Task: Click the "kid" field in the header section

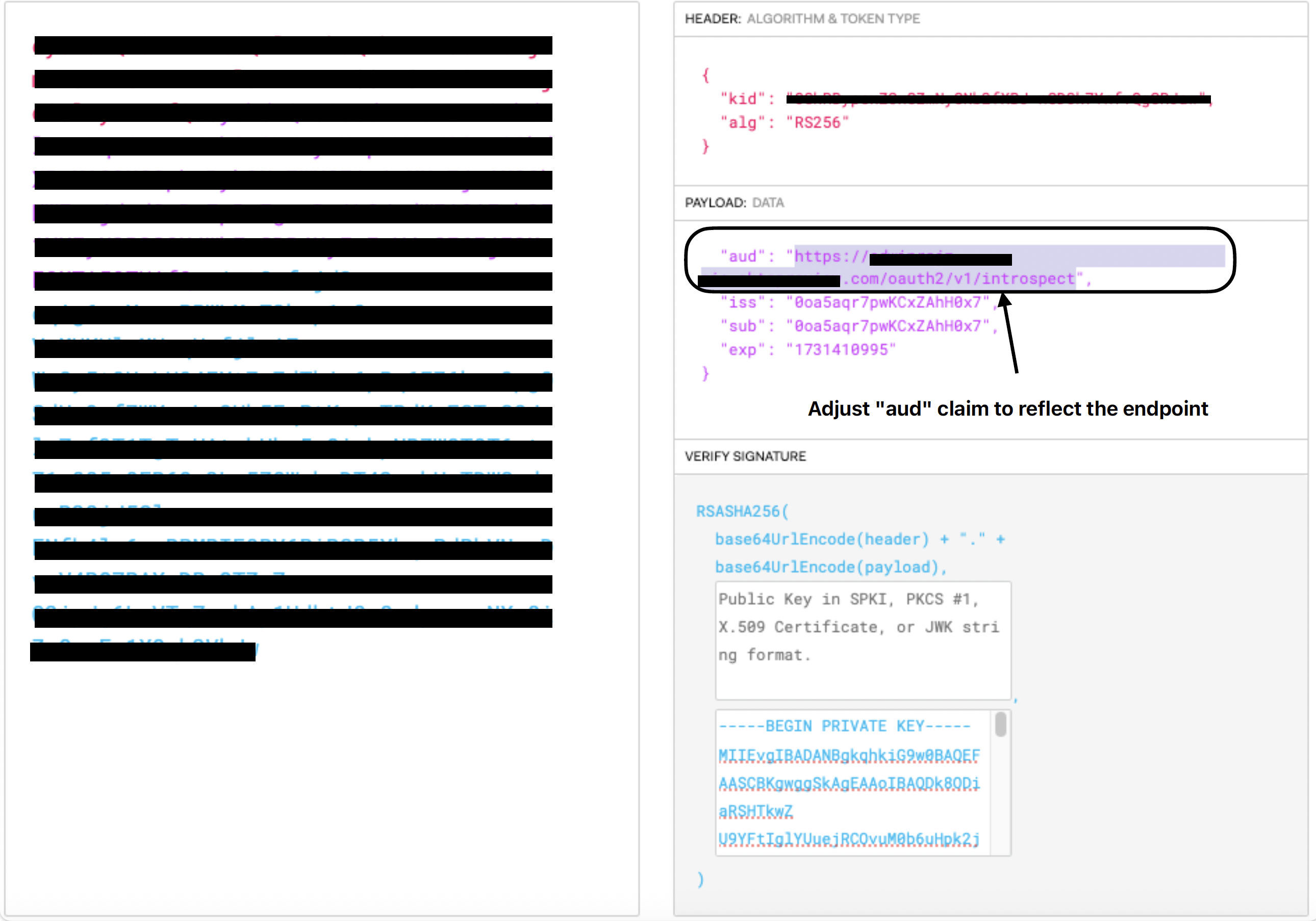Action: (742, 98)
